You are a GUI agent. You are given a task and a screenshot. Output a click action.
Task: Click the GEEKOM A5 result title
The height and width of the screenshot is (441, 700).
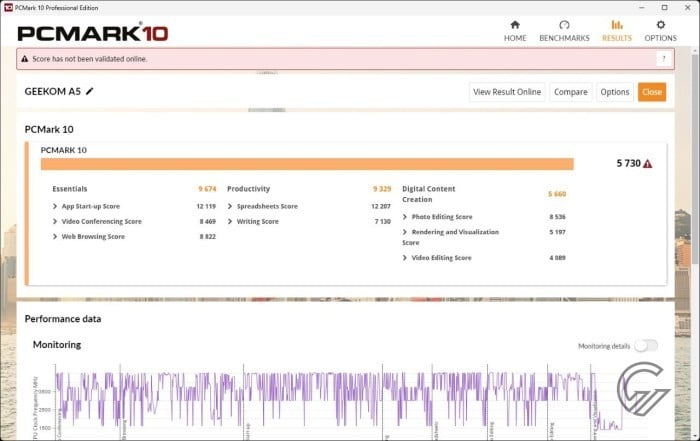(52, 92)
